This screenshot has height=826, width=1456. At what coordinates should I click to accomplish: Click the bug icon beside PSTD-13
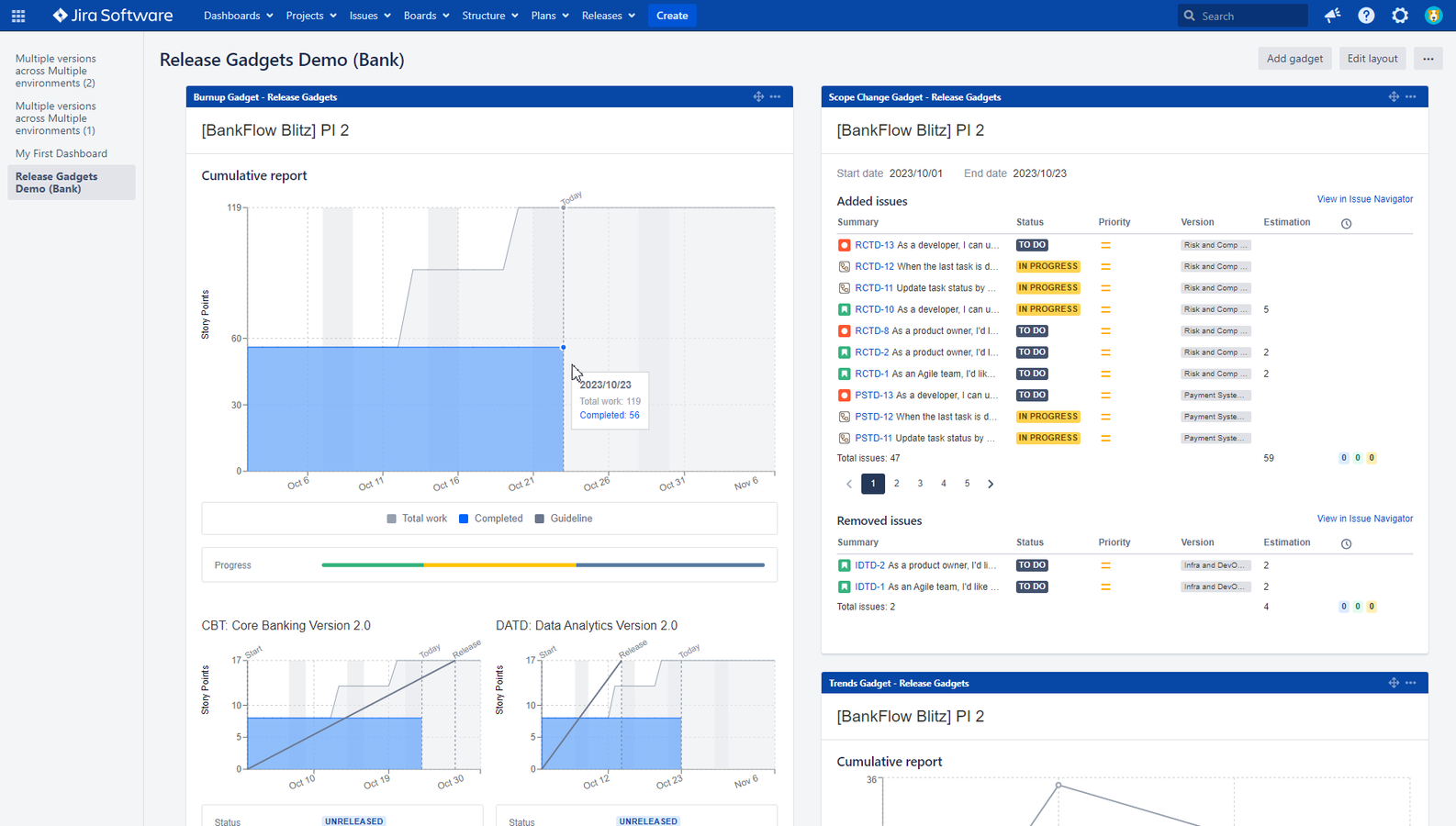(x=844, y=396)
